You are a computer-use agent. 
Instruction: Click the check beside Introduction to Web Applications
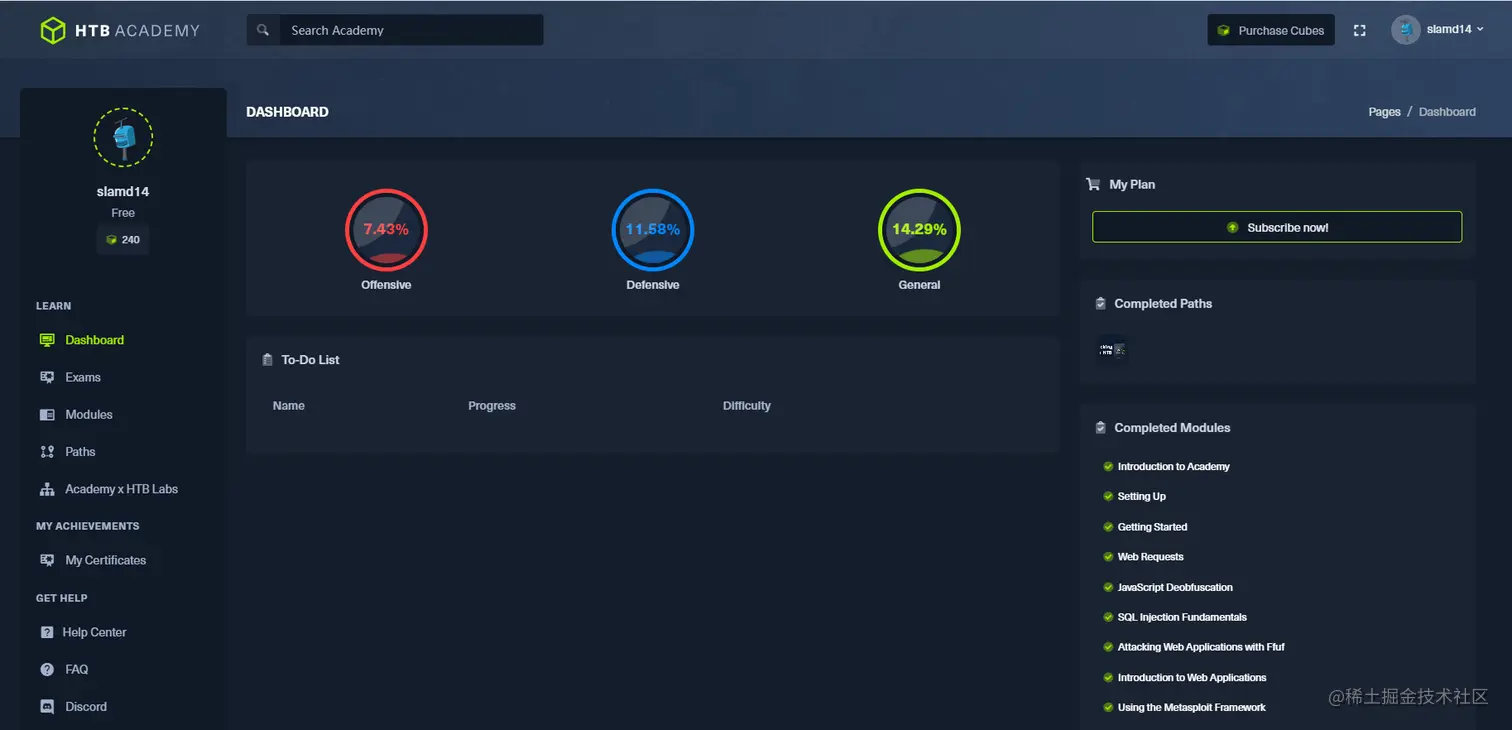[1108, 677]
